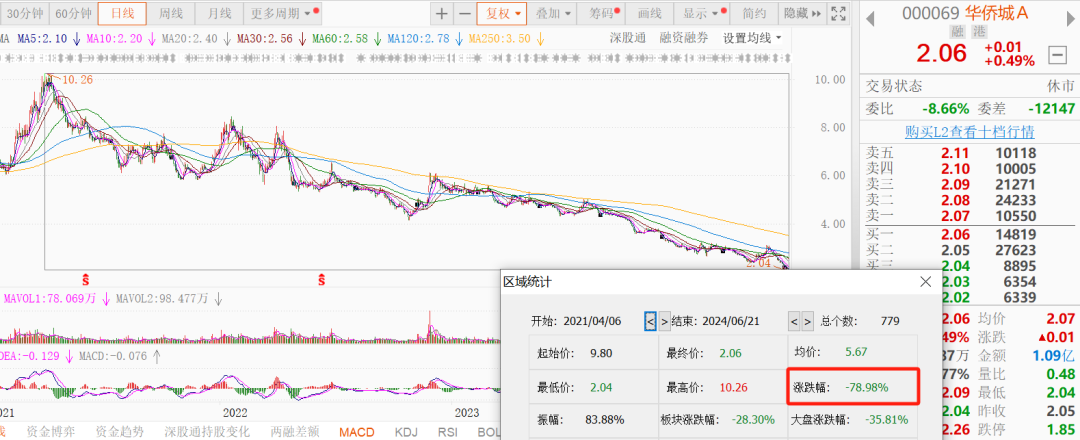Image resolution: width=1080 pixels, height=440 pixels.
Task: Click the plus zoom-in chart icon
Action: [442, 14]
